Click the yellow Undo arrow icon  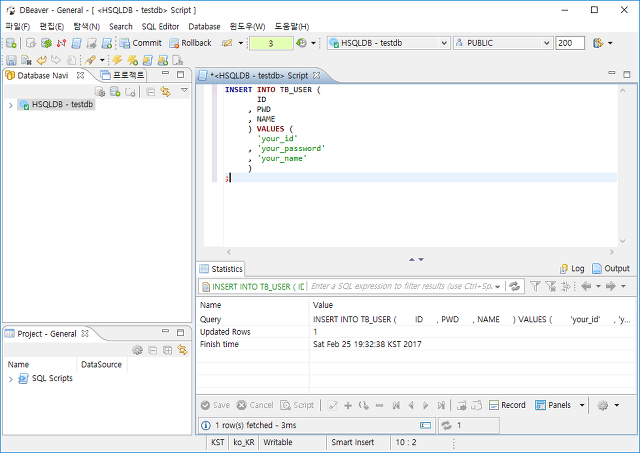[41, 60]
